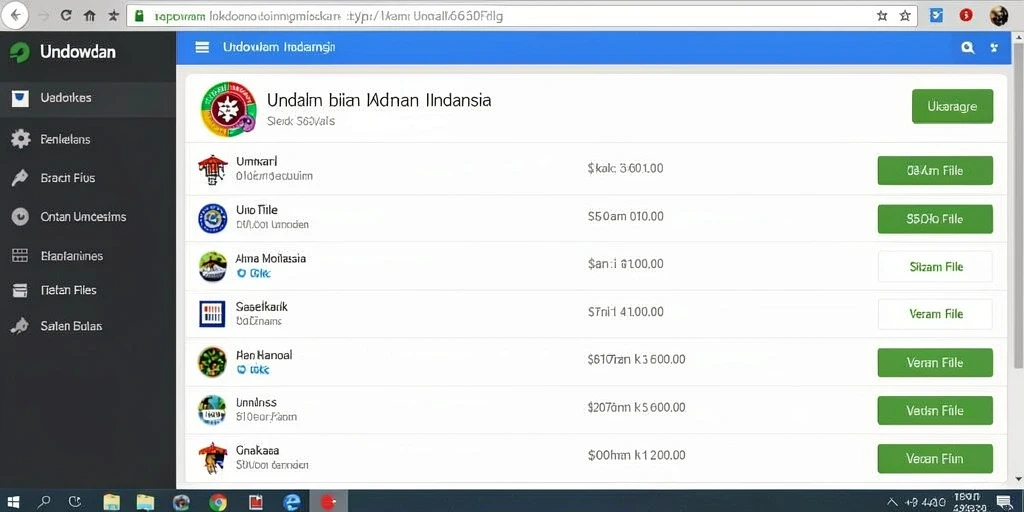Click the circular logo beside Undalm bian Wdnan Ilndansia
Image resolution: width=1024 pixels, height=512 pixels.
tap(229, 108)
